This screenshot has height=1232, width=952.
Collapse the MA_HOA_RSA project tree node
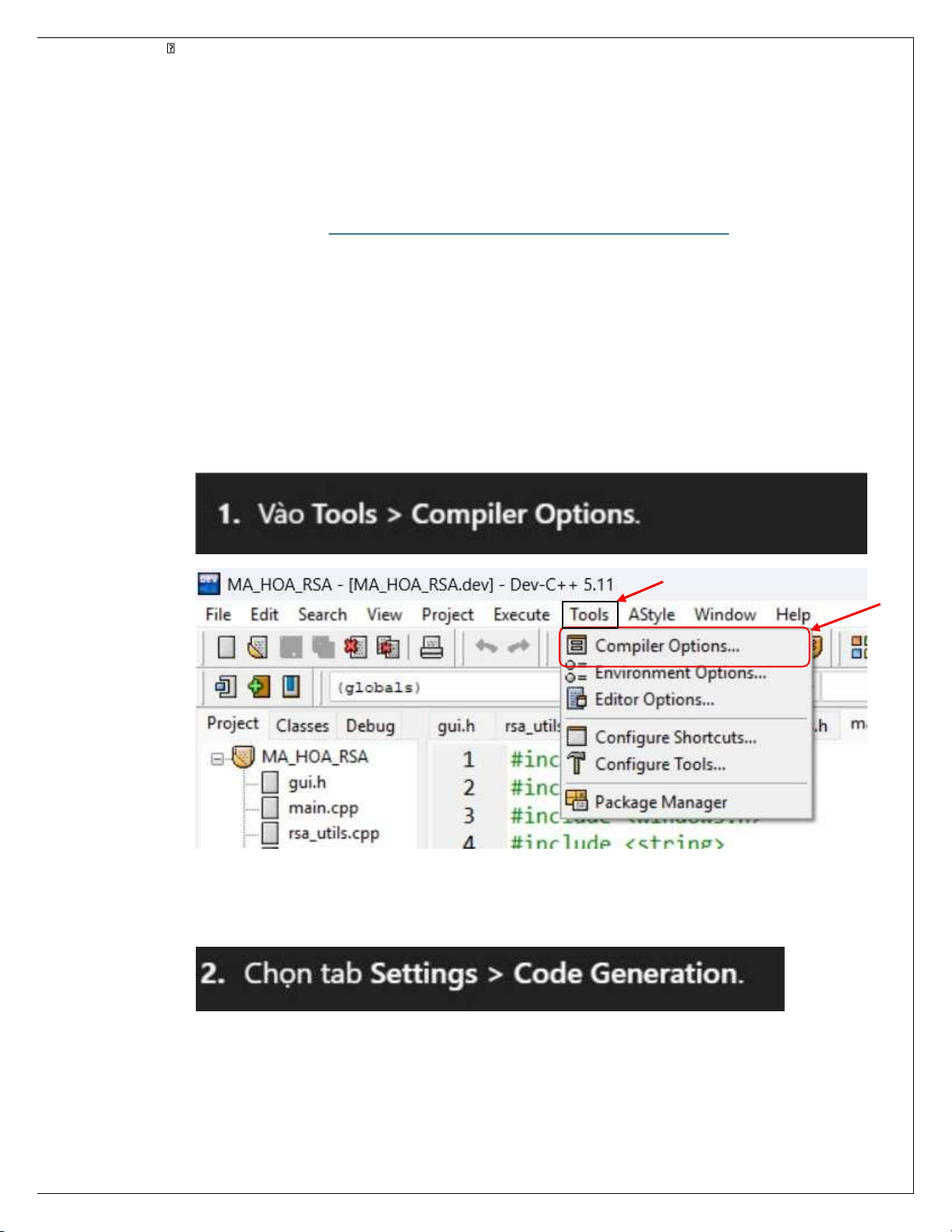pos(218,758)
